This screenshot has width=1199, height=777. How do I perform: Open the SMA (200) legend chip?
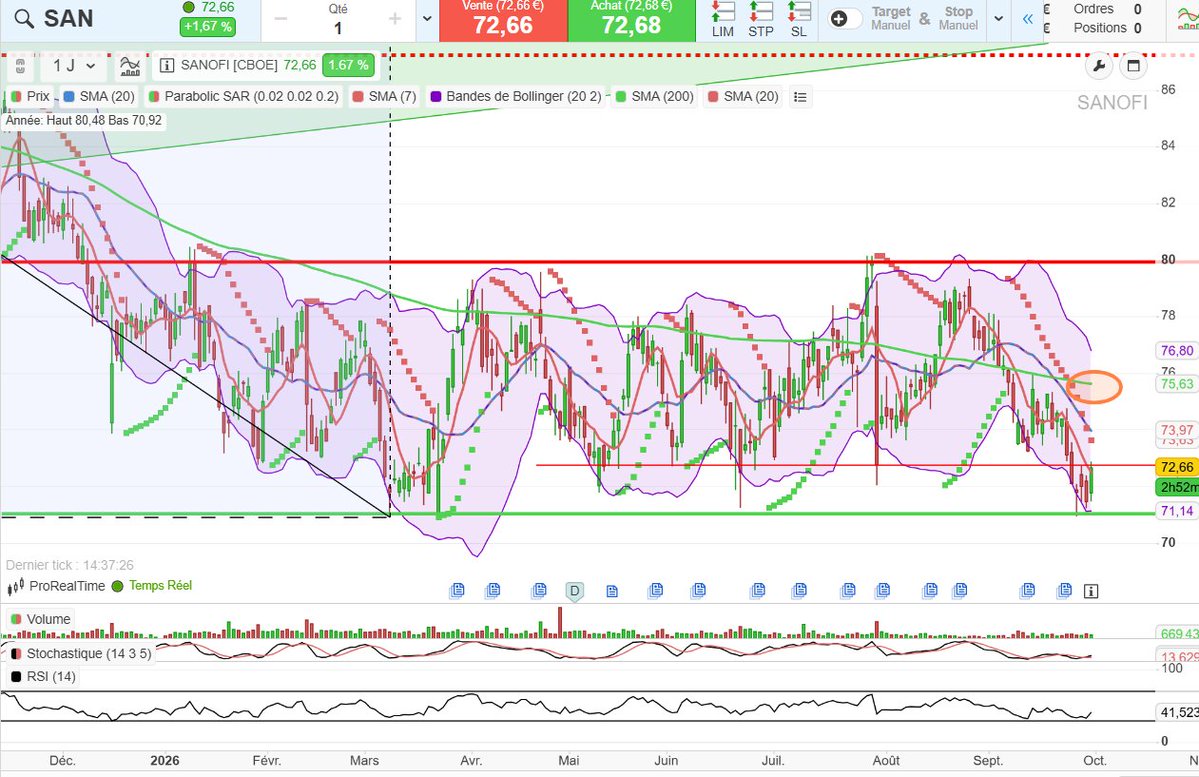(655, 96)
